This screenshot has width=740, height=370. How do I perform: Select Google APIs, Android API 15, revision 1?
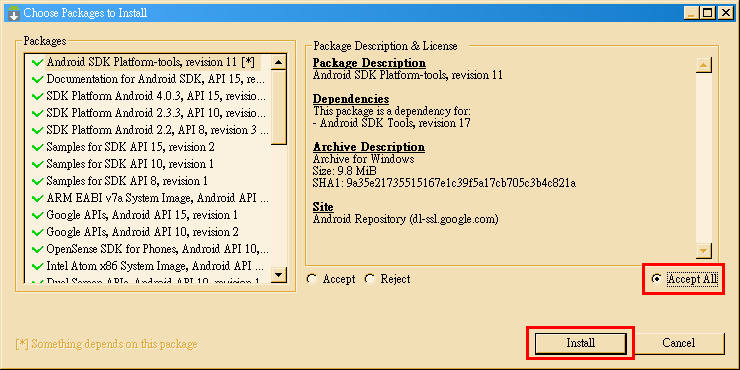[x=135, y=215]
